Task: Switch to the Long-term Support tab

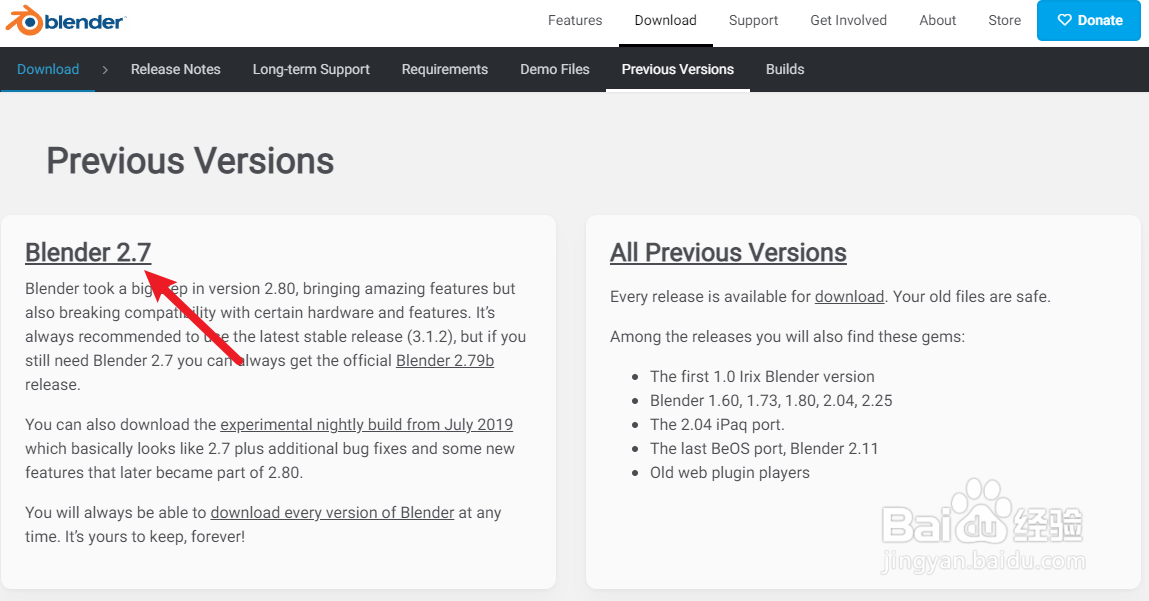Action: coord(311,70)
